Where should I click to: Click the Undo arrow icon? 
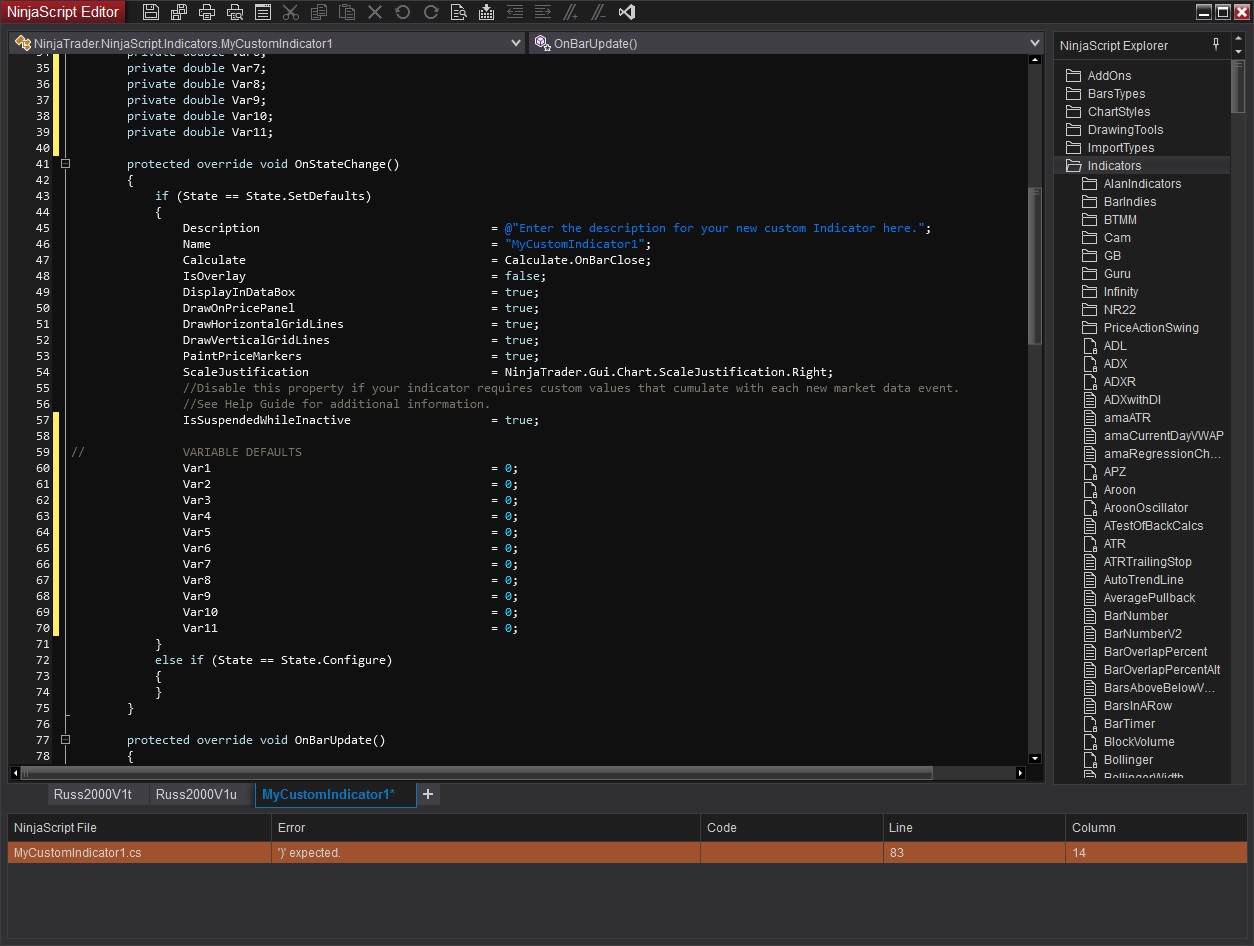pos(403,13)
